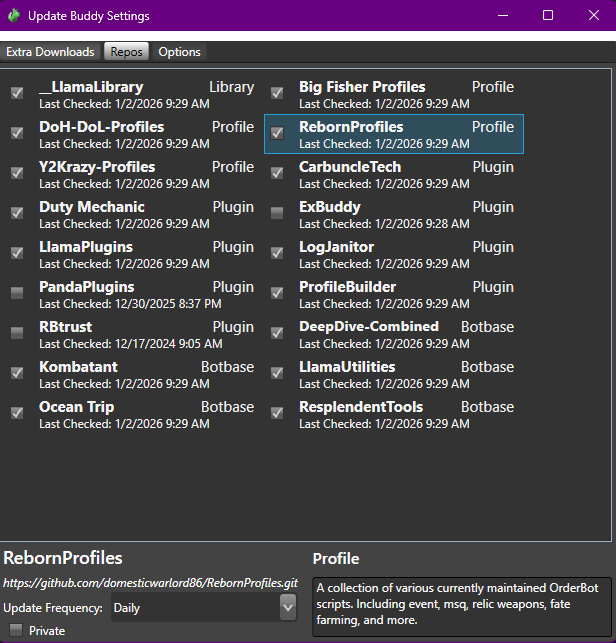Enable the RBtrust plugin checkbox

tap(17, 333)
